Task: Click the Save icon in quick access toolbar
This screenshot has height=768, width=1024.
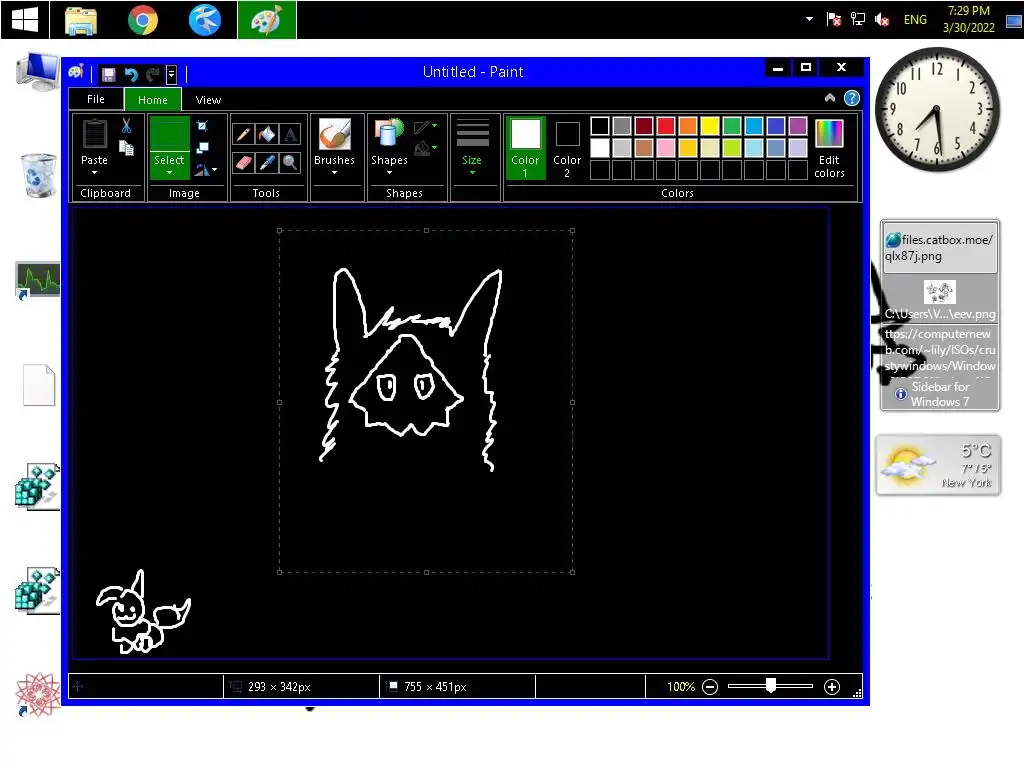Action: coord(108,74)
